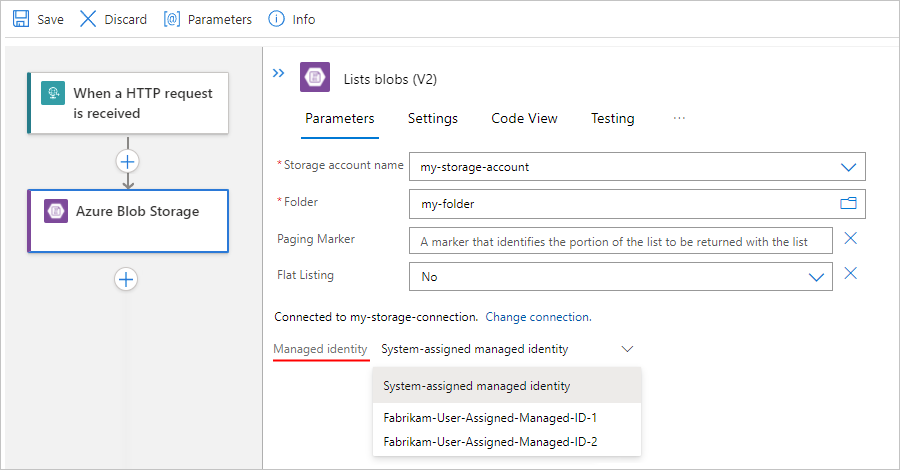Expand the Managed identity dropdown
The image size is (900, 470).
coord(627,349)
